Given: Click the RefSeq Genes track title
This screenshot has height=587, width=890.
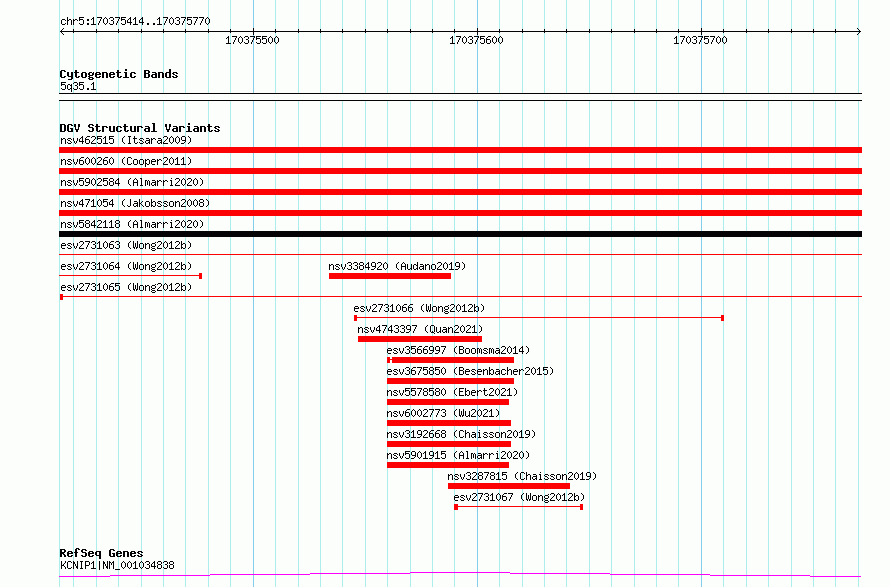Looking at the screenshot, I should click(101, 553).
